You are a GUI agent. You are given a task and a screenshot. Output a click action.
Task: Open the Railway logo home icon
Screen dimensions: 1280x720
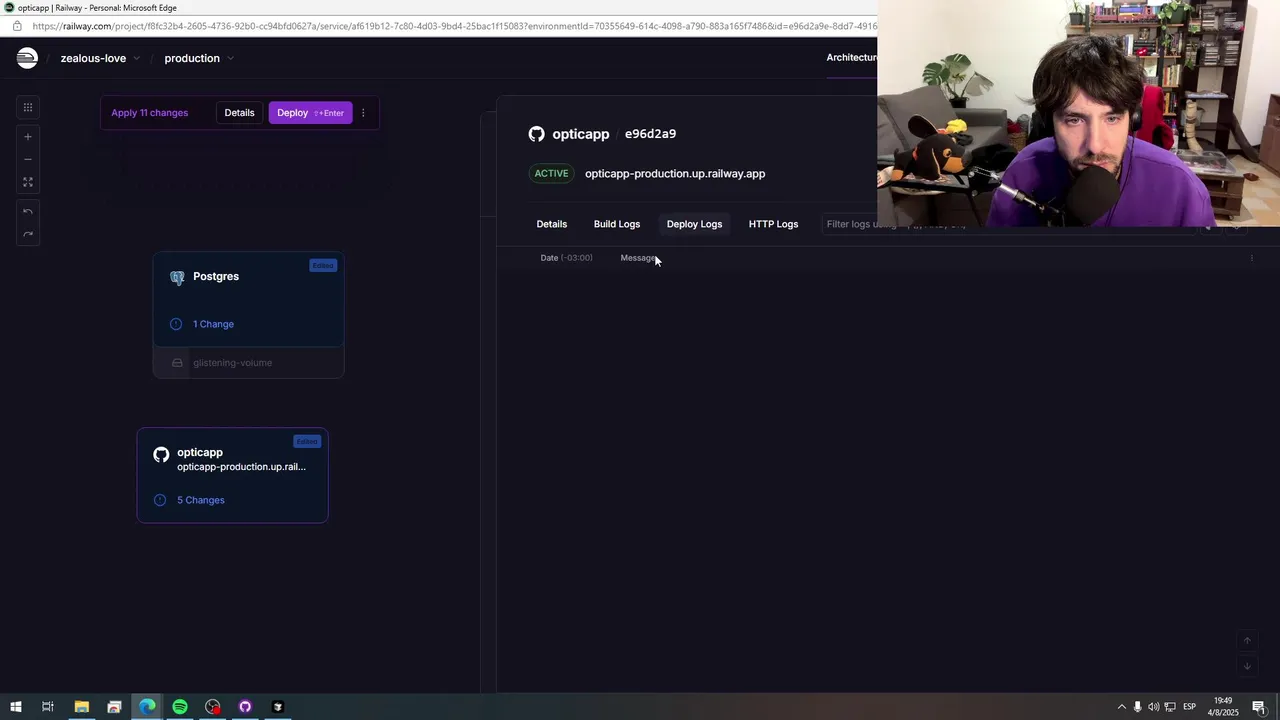coord(27,58)
